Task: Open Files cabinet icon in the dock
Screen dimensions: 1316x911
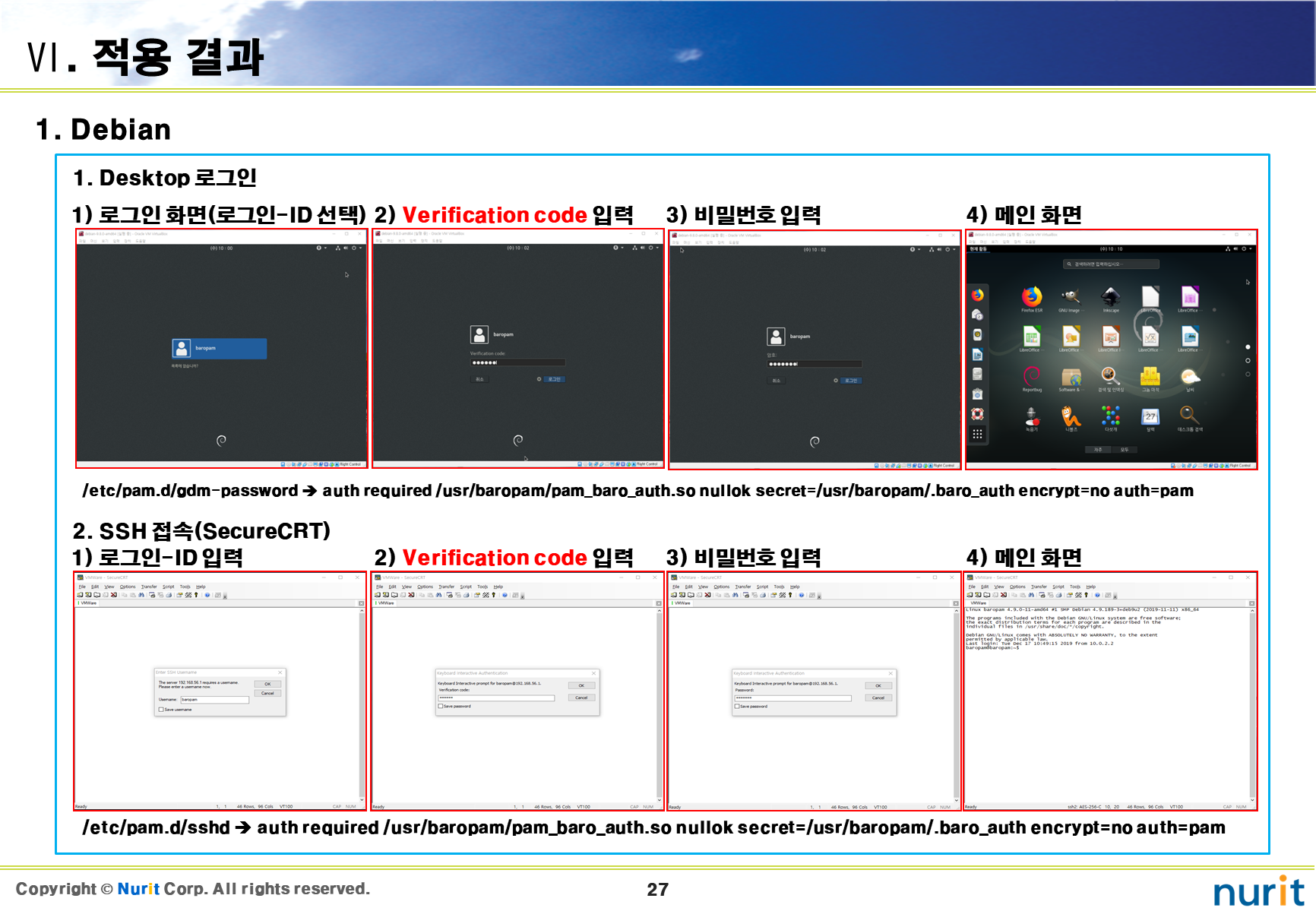Action: point(978,374)
